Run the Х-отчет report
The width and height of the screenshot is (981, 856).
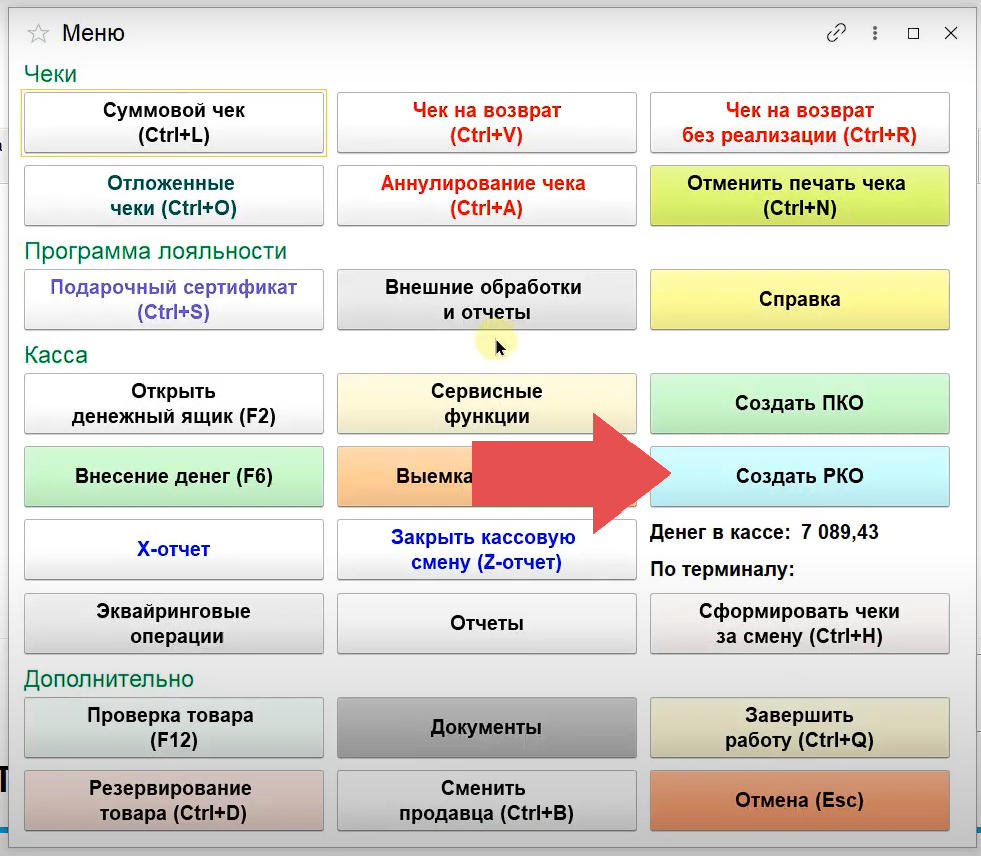click(x=174, y=550)
